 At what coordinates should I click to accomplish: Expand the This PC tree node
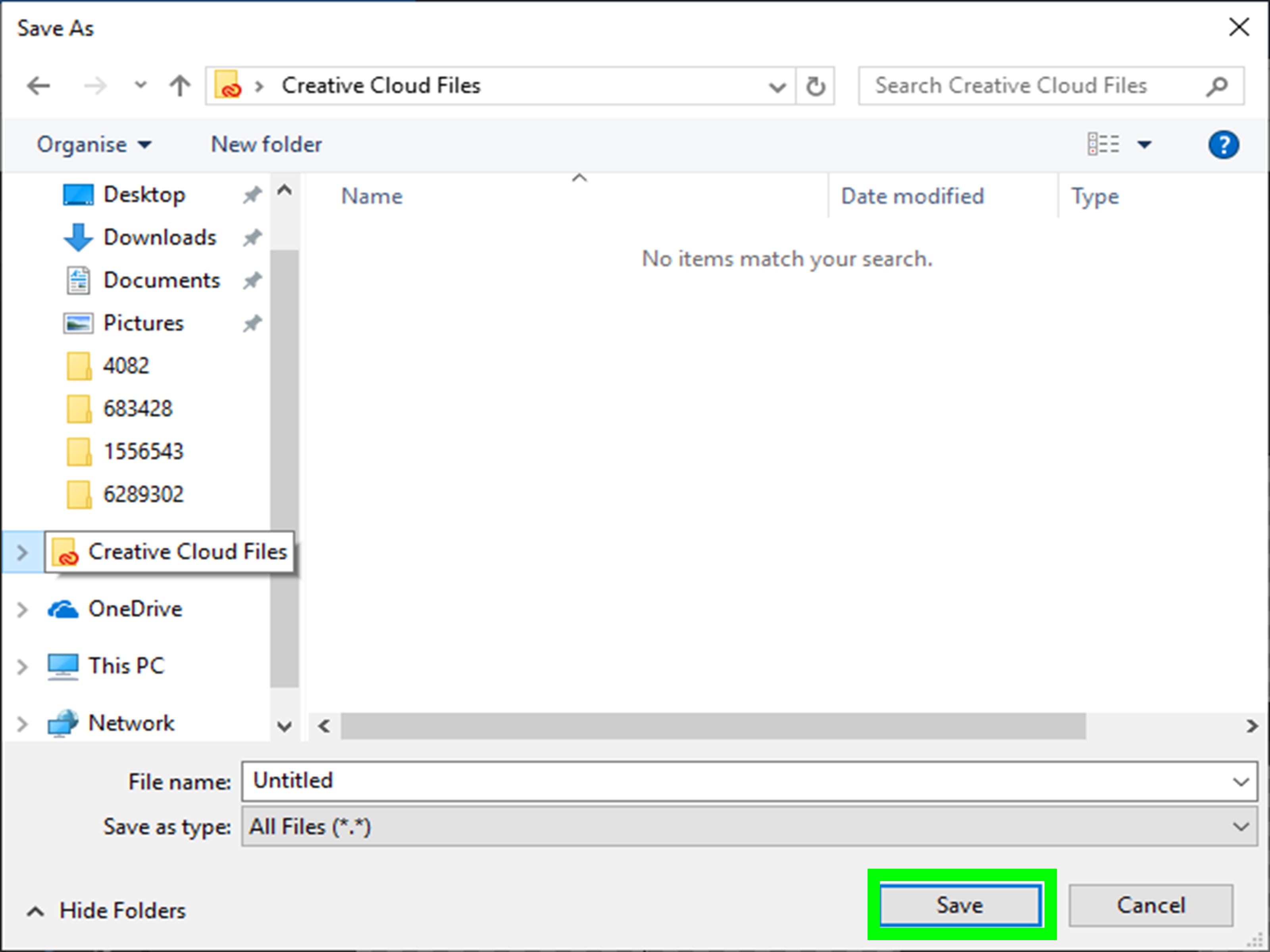click(x=22, y=667)
